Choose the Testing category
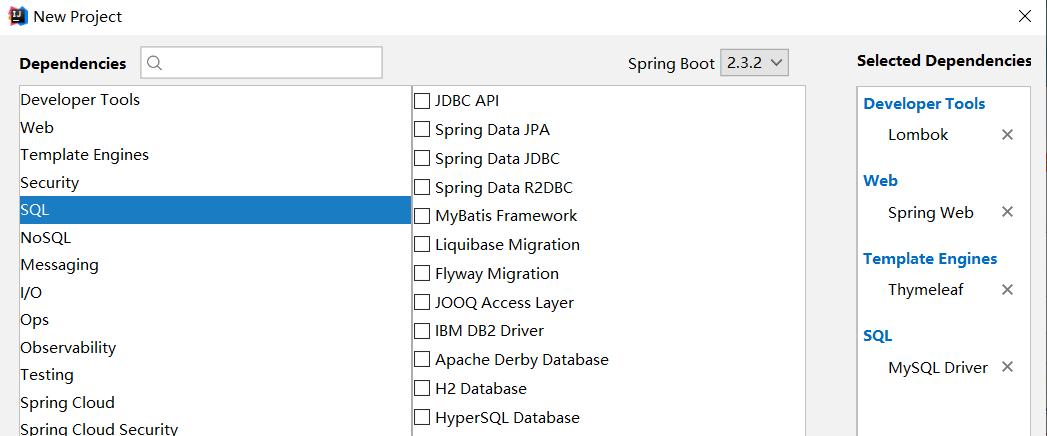Screen dimensions: 1047x436 [x=216, y=375]
